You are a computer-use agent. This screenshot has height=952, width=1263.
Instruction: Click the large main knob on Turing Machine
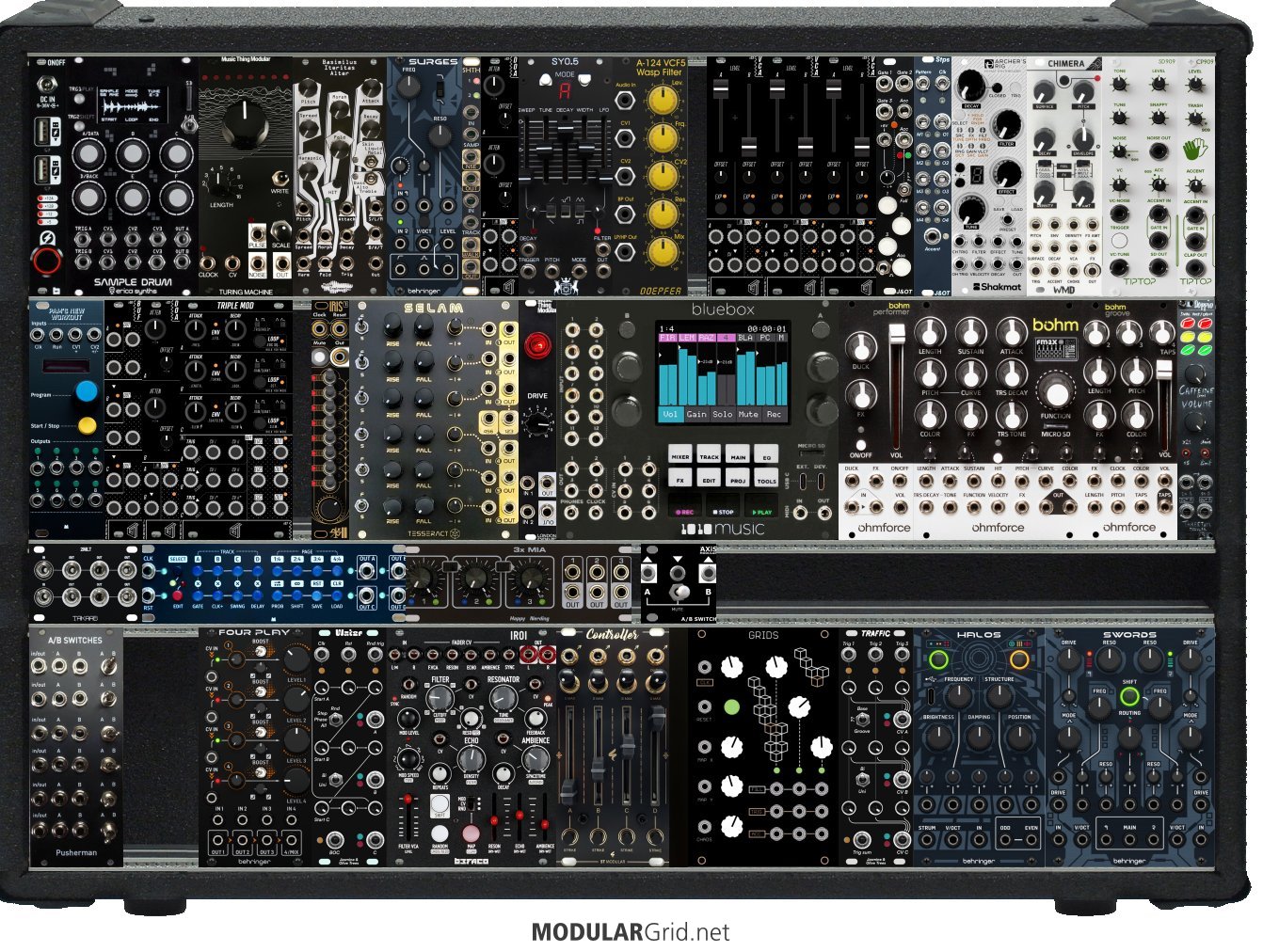[245, 123]
